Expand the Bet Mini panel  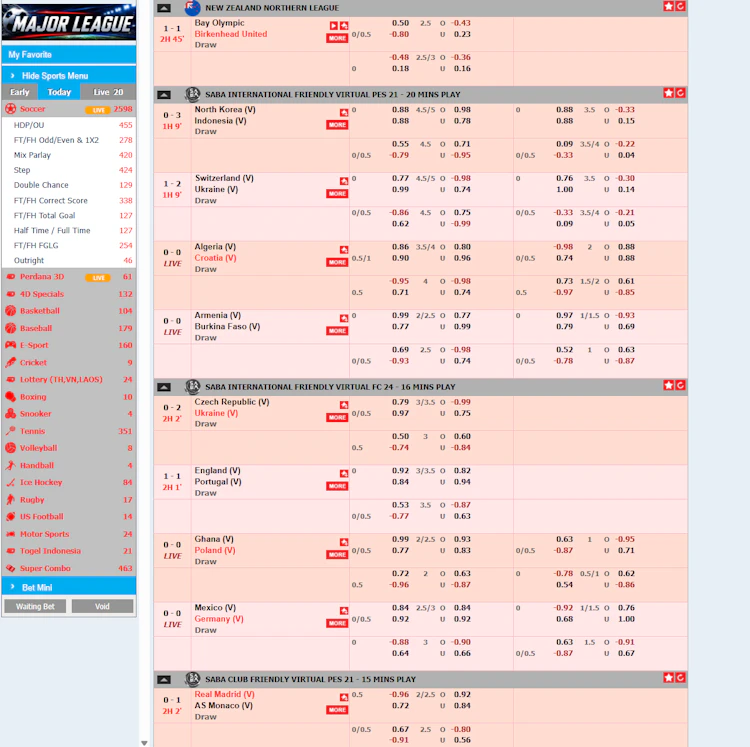pos(69,587)
